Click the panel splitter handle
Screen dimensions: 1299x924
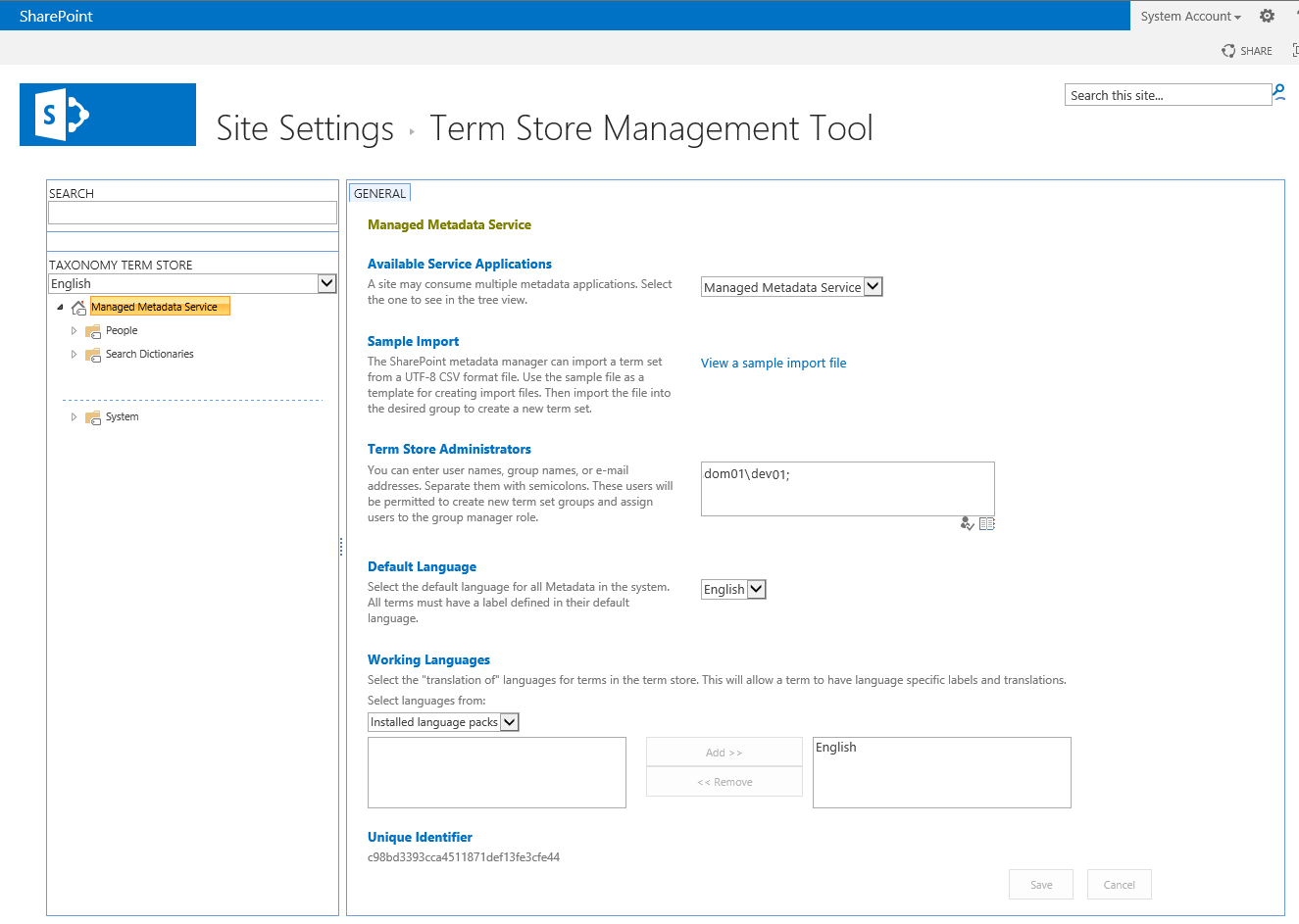tap(341, 547)
